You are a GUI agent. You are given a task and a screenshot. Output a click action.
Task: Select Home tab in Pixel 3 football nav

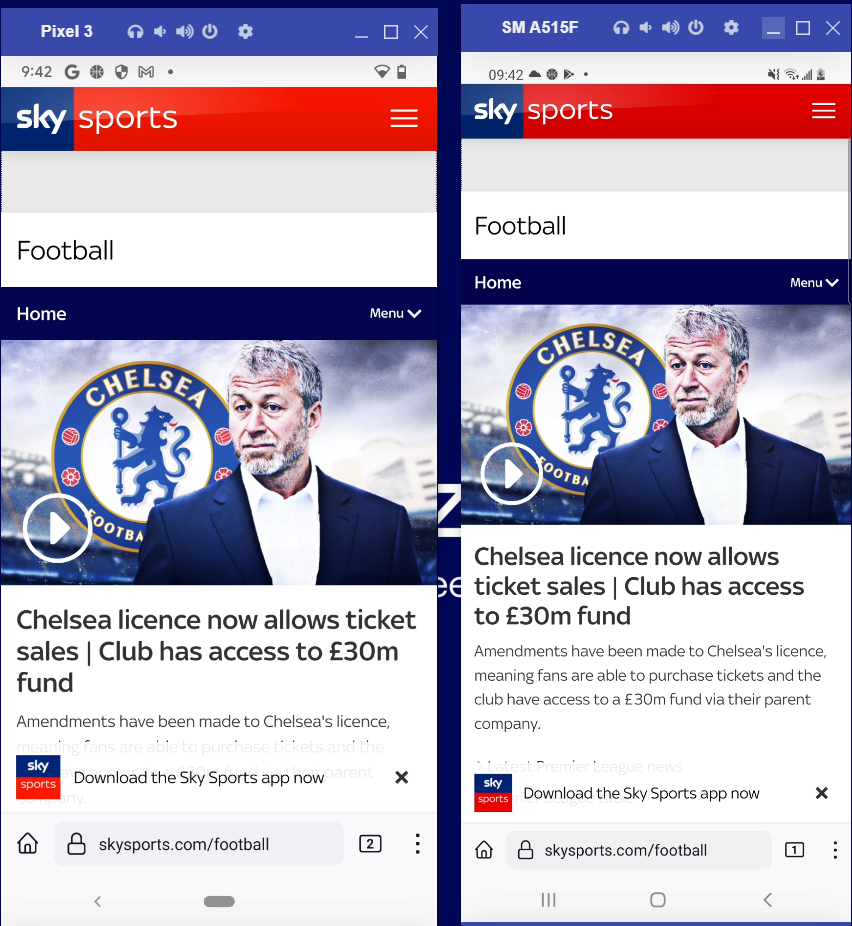pos(41,314)
